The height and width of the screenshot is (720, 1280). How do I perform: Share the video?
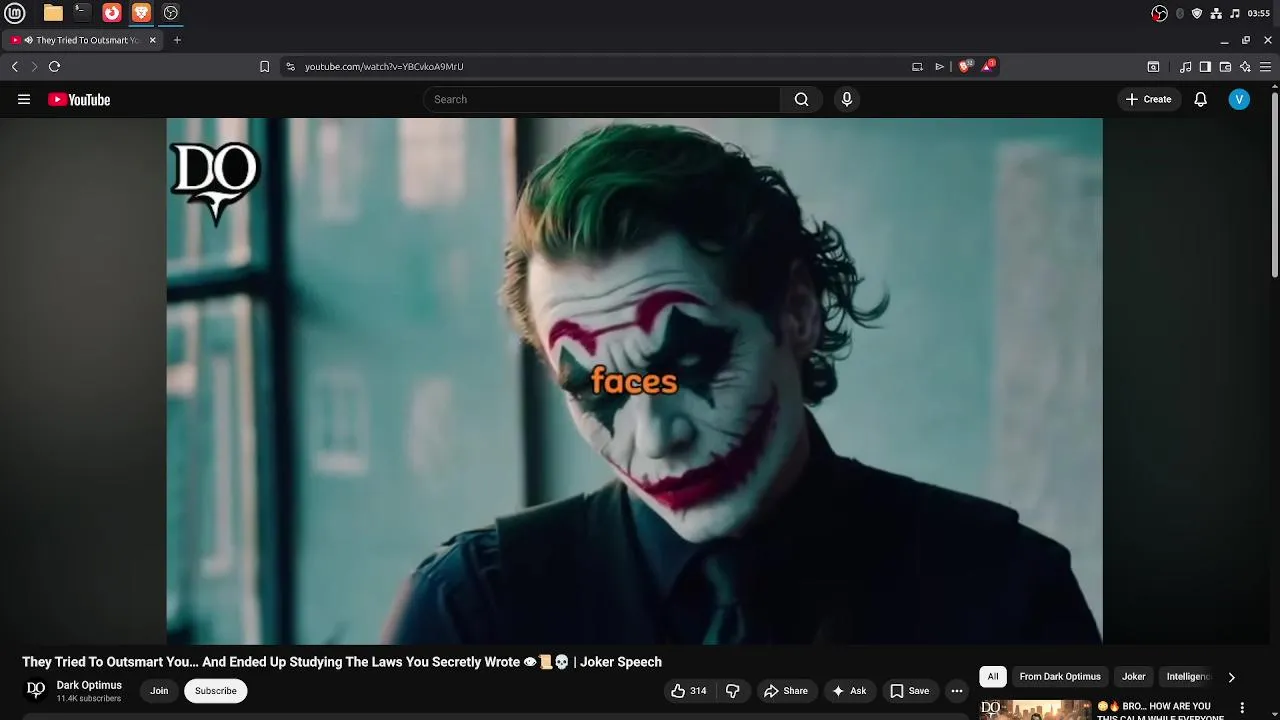[785, 691]
